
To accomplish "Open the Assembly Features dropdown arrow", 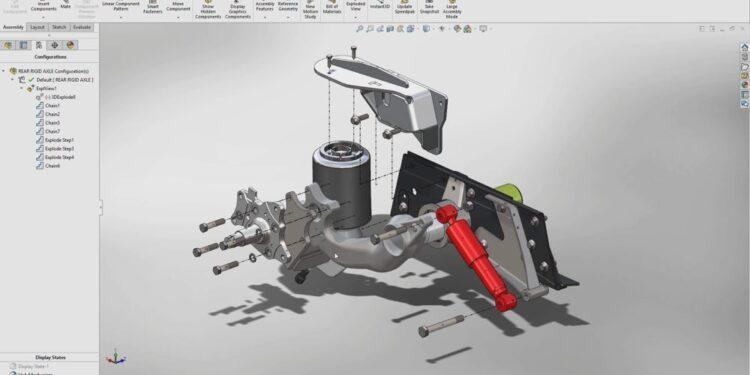I will [x=265, y=17].
